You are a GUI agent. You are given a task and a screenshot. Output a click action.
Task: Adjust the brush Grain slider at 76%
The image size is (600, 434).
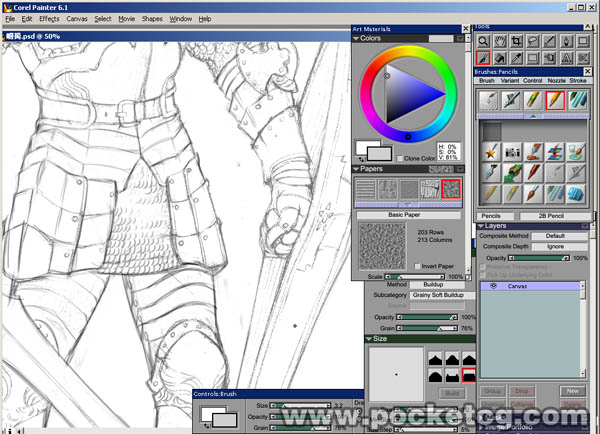[x=427, y=328]
